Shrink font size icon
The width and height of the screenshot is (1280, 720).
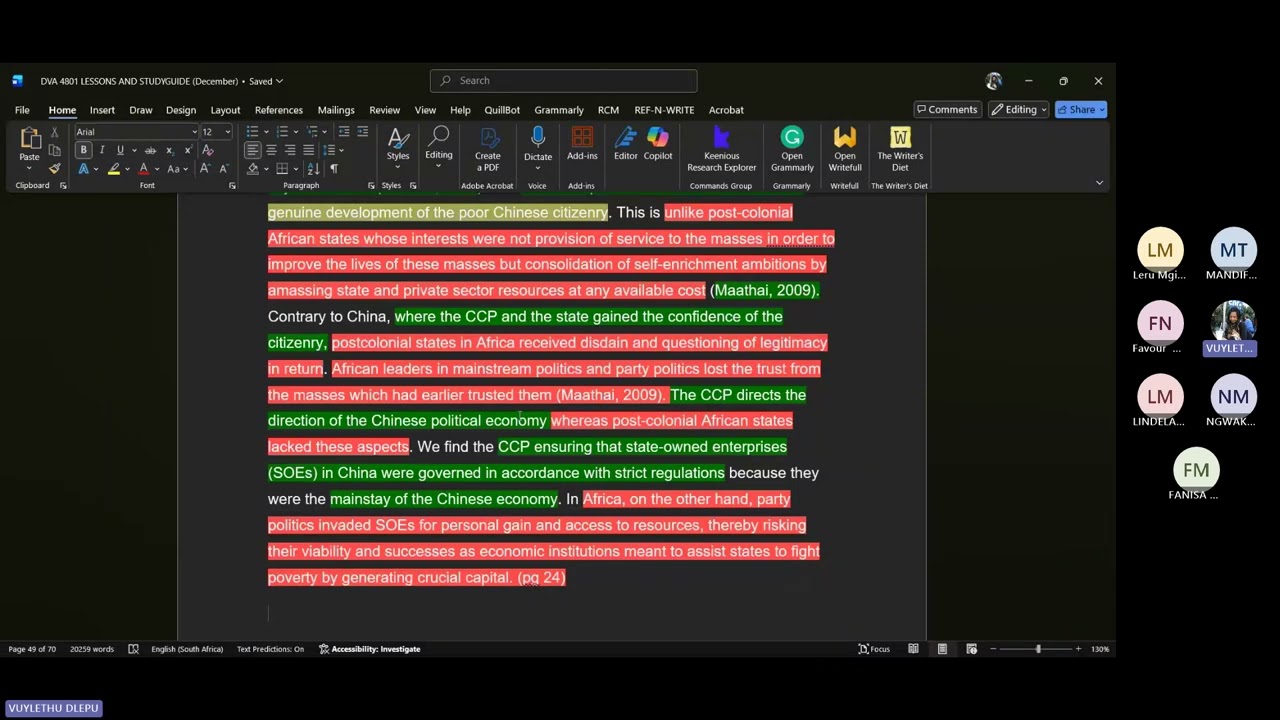[x=223, y=169]
